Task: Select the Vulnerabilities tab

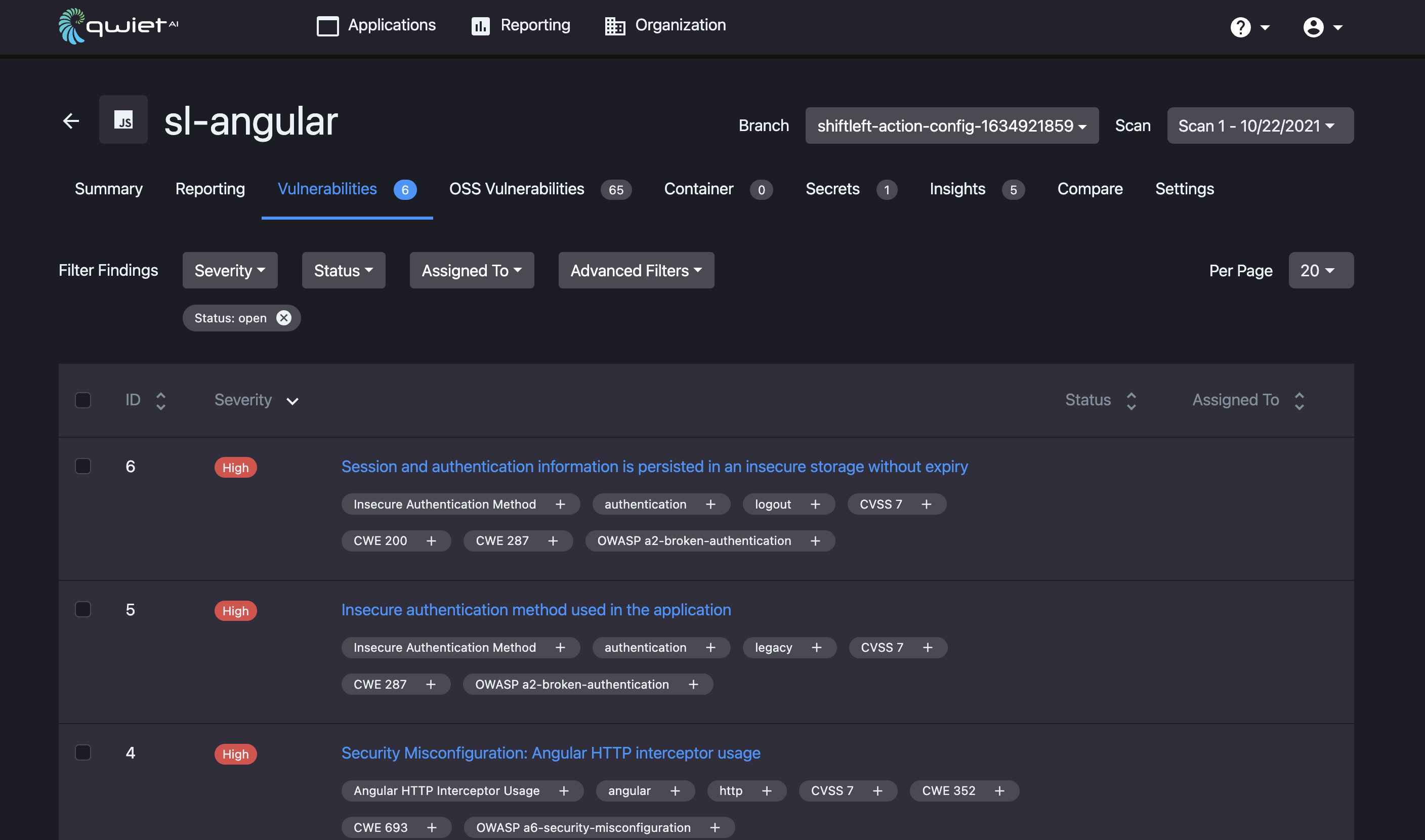Action: pyautogui.click(x=347, y=189)
